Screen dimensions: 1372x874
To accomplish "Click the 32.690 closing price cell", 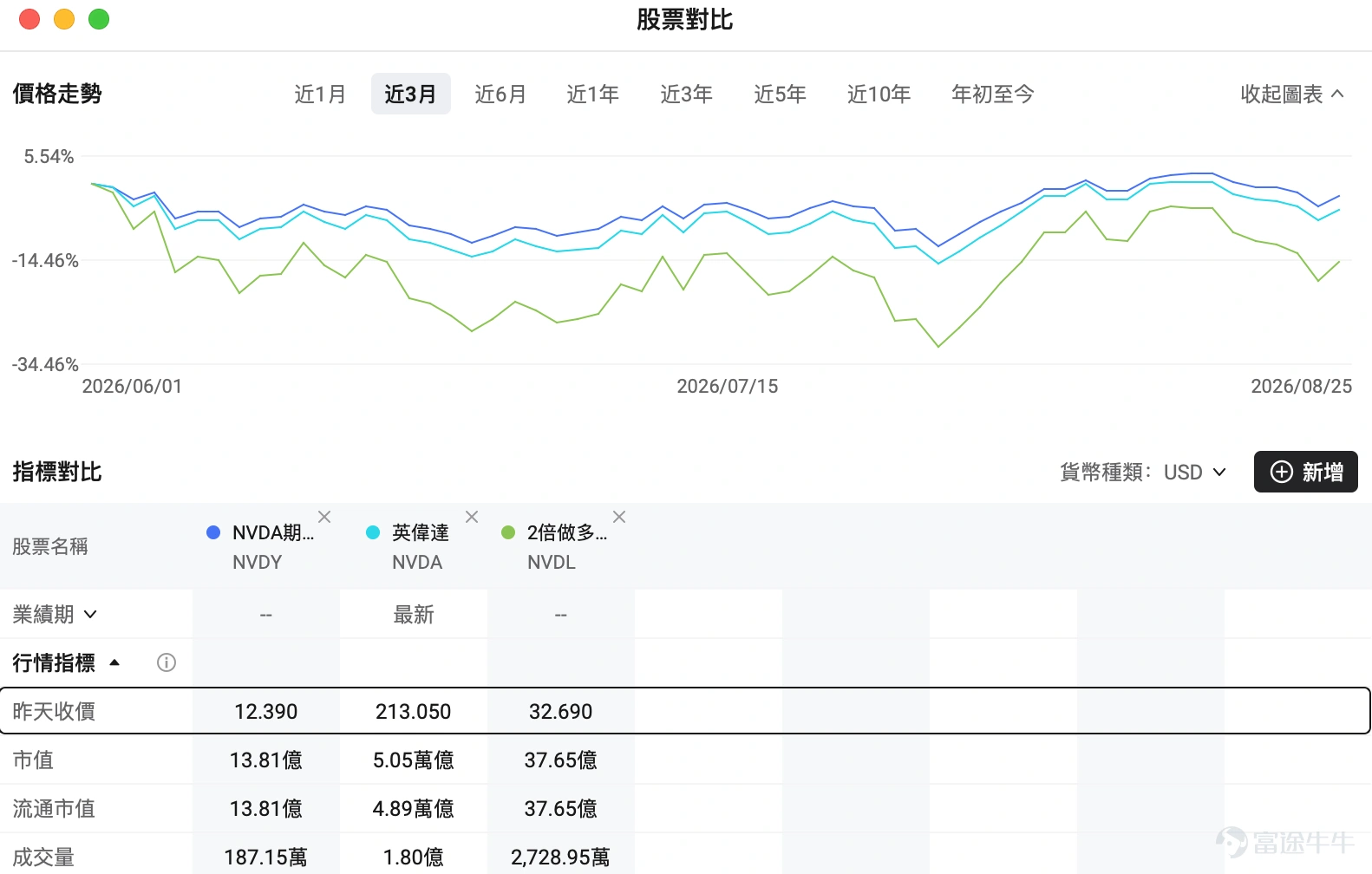I will pyautogui.click(x=561, y=712).
